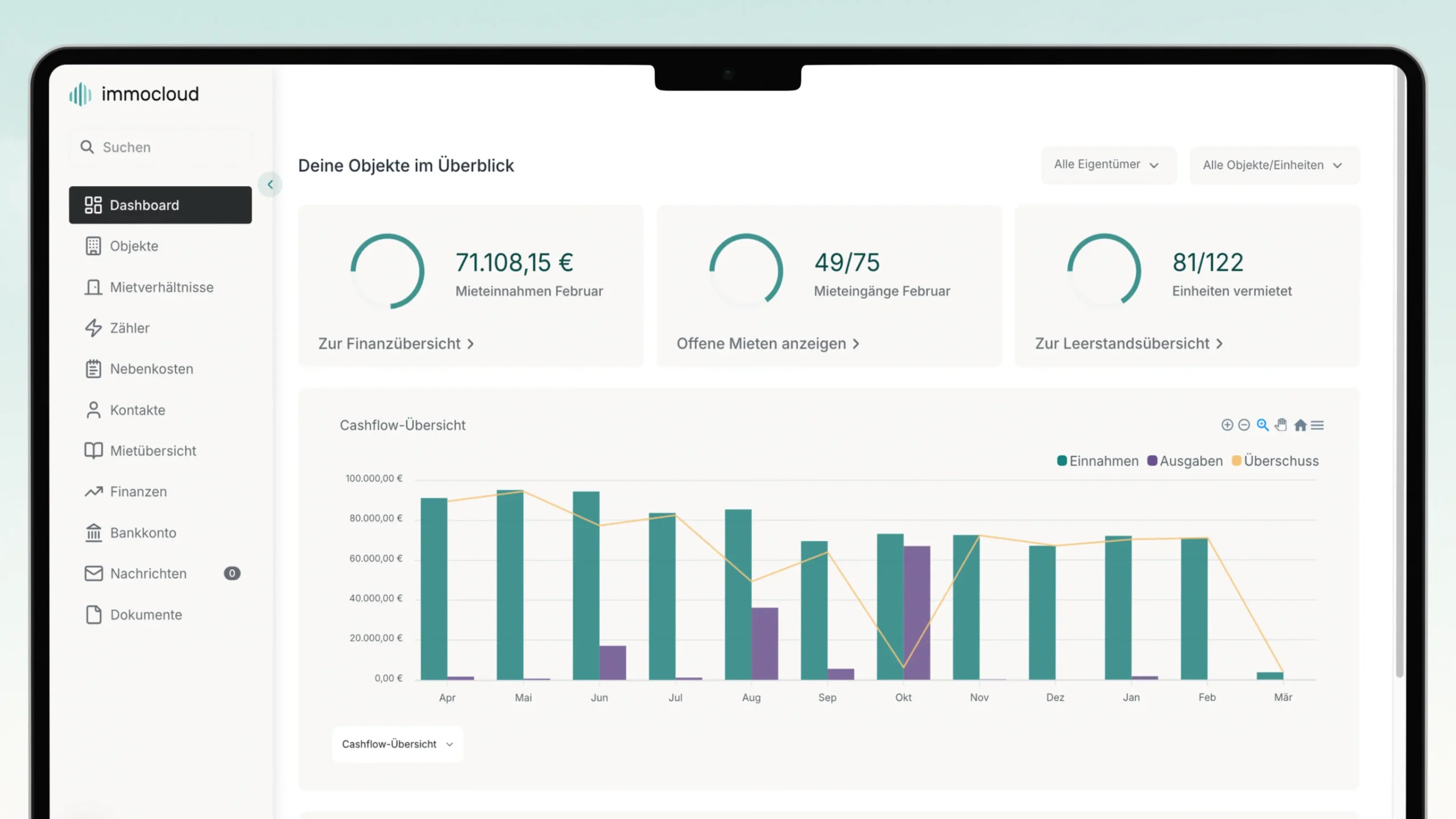Reset chart zoom with home icon
The image size is (1456, 819).
coord(1300,425)
